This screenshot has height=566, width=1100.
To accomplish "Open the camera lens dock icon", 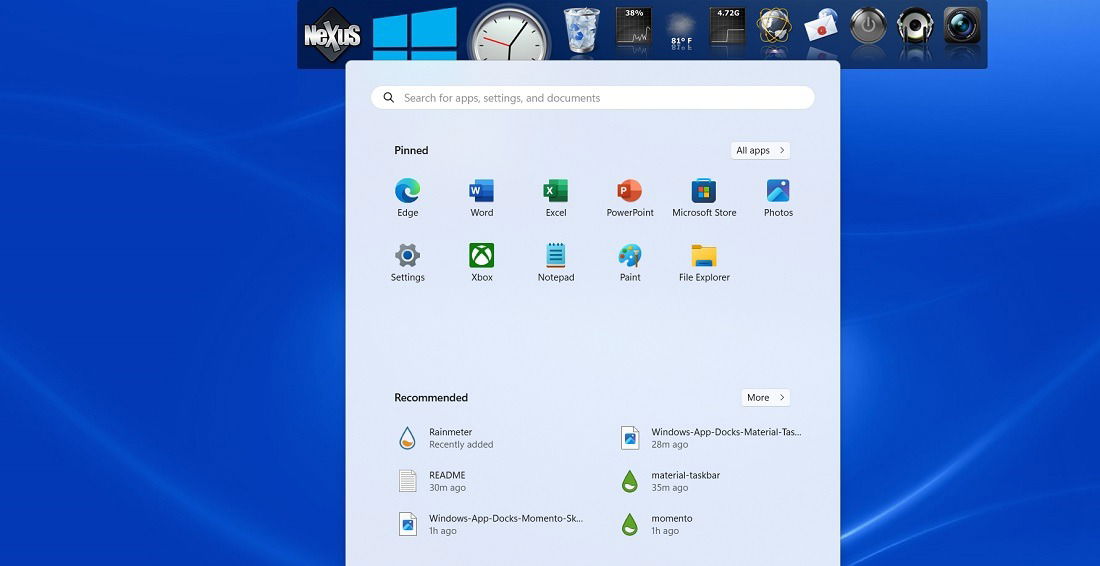I will point(962,26).
